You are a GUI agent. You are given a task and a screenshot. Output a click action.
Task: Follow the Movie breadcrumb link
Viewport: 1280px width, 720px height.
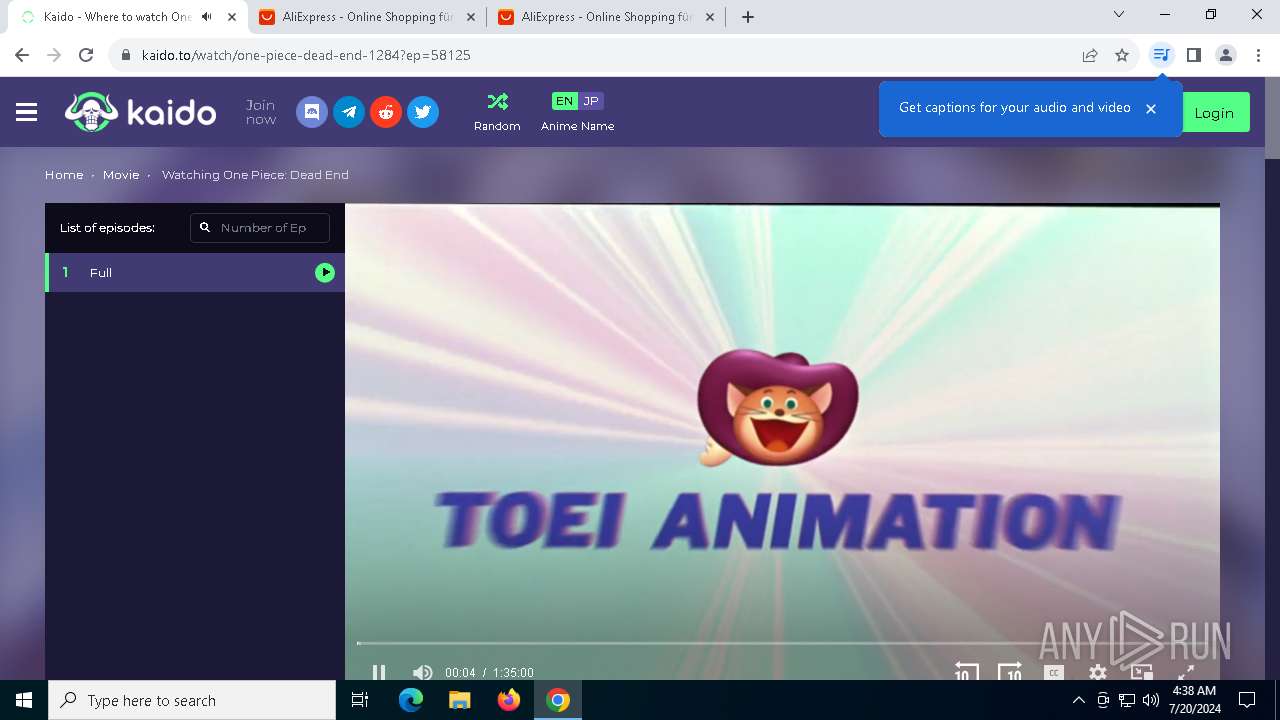tap(121, 175)
